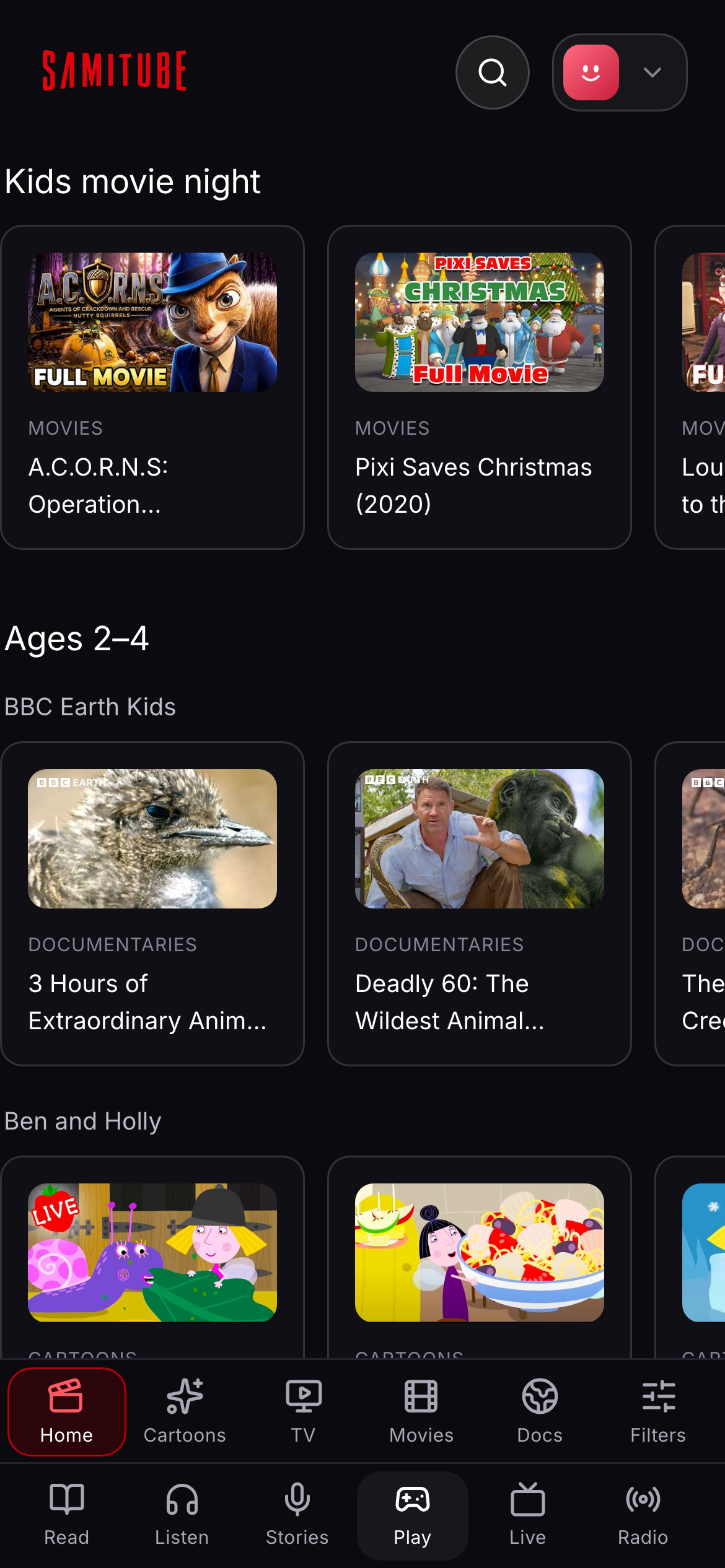Screen dimensions: 725x1568
Task: Open Deadly 60 documentary card
Action: [480, 904]
